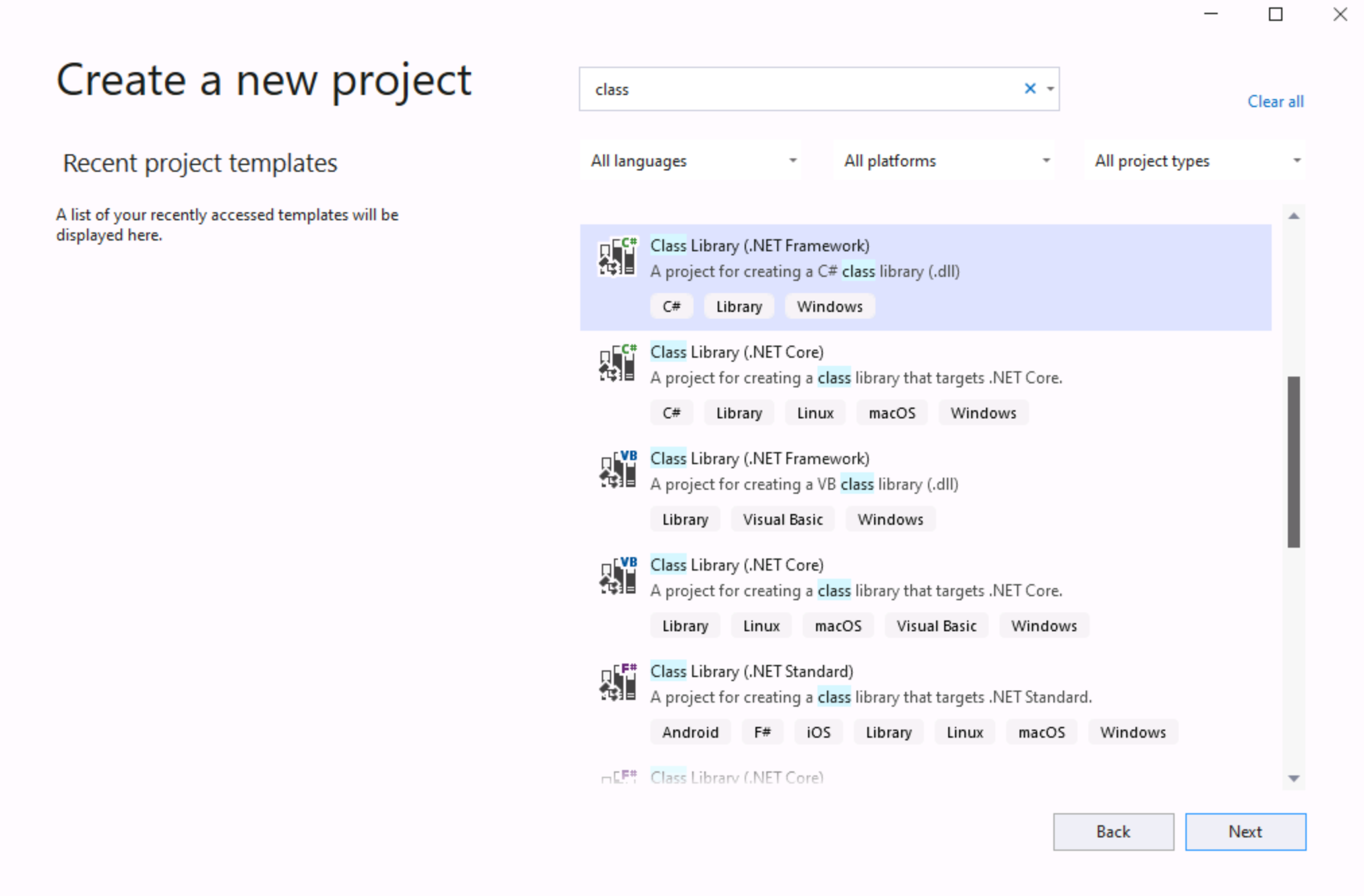Image resolution: width=1364 pixels, height=896 pixels.
Task: Click Visual Basic tag under VB .NET Framework template
Action: coord(782,519)
